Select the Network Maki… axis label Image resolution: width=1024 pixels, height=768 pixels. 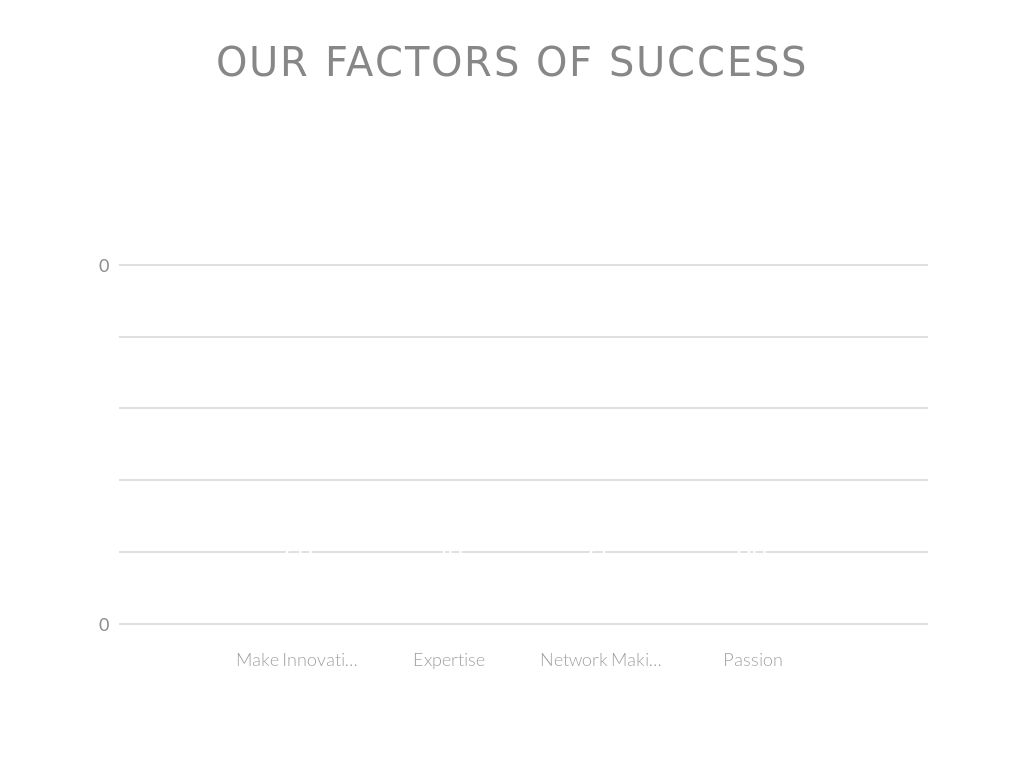(x=600, y=660)
